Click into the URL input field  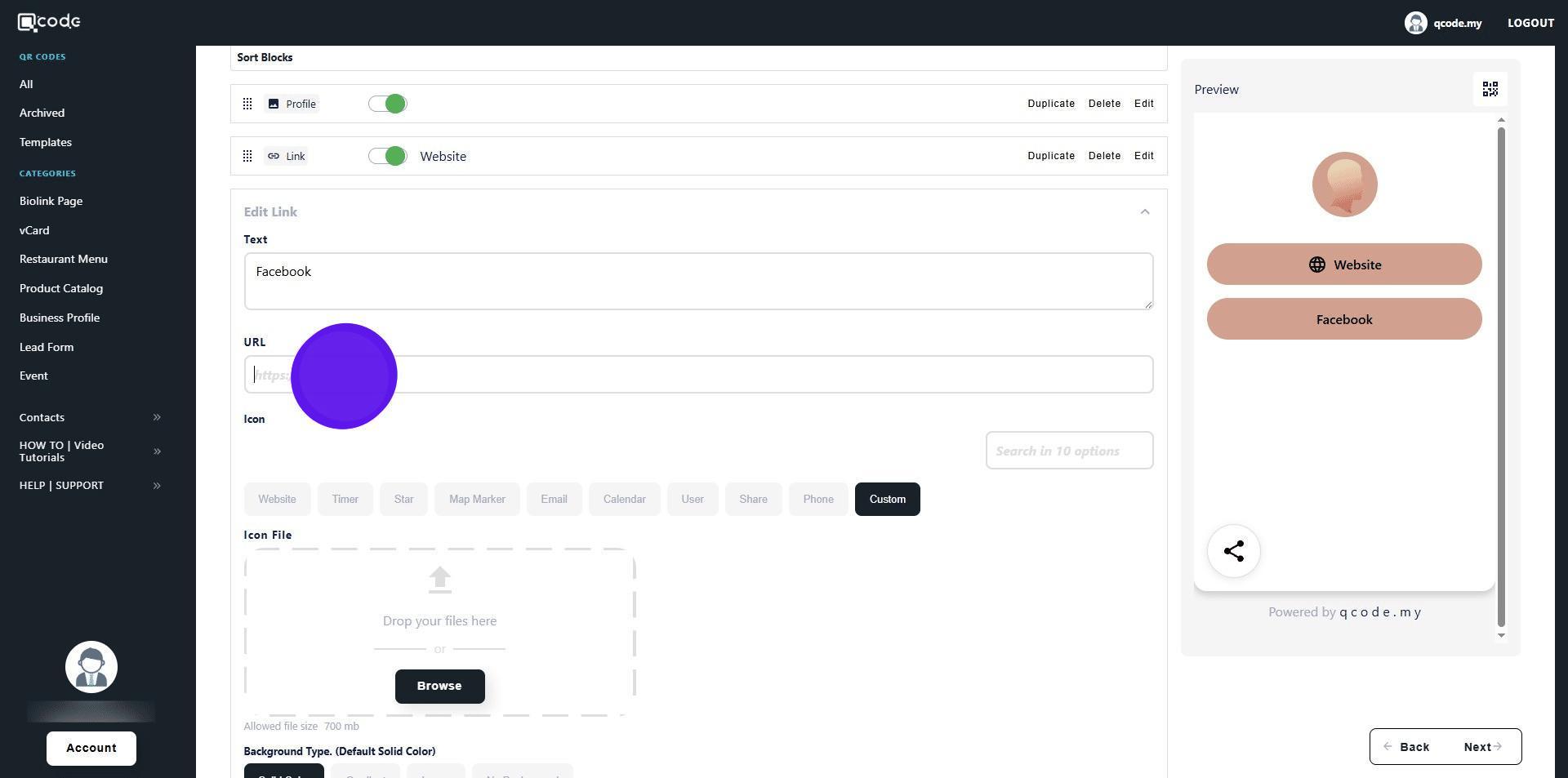[698, 375]
